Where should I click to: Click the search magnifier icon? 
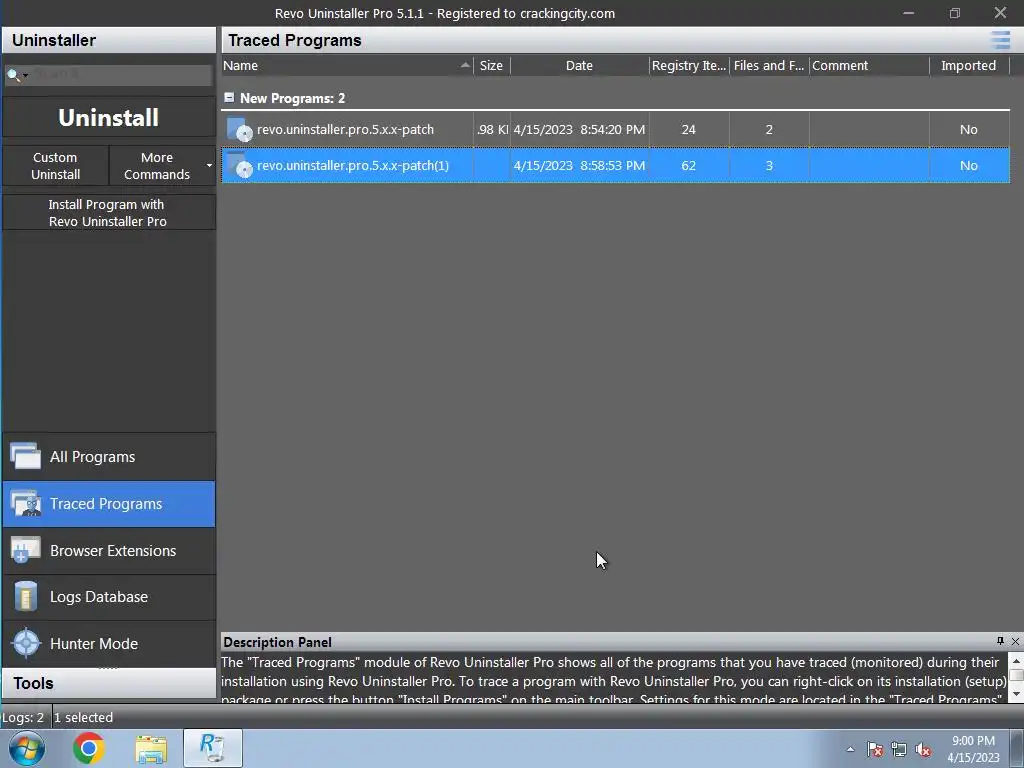click(x=12, y=75)
